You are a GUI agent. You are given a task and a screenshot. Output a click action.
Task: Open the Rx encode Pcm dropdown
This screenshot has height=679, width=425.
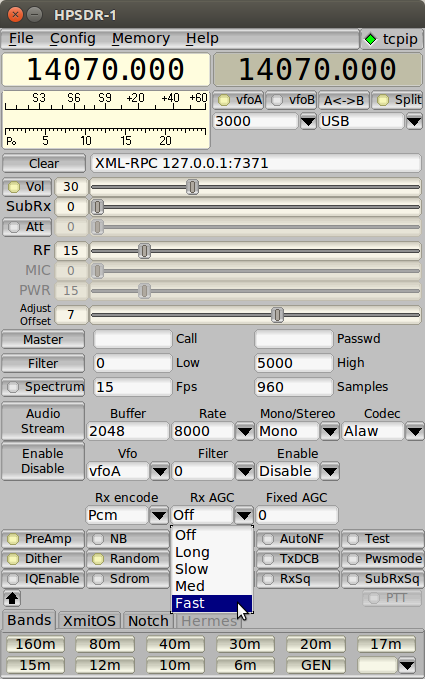click(x=159, y=515)
